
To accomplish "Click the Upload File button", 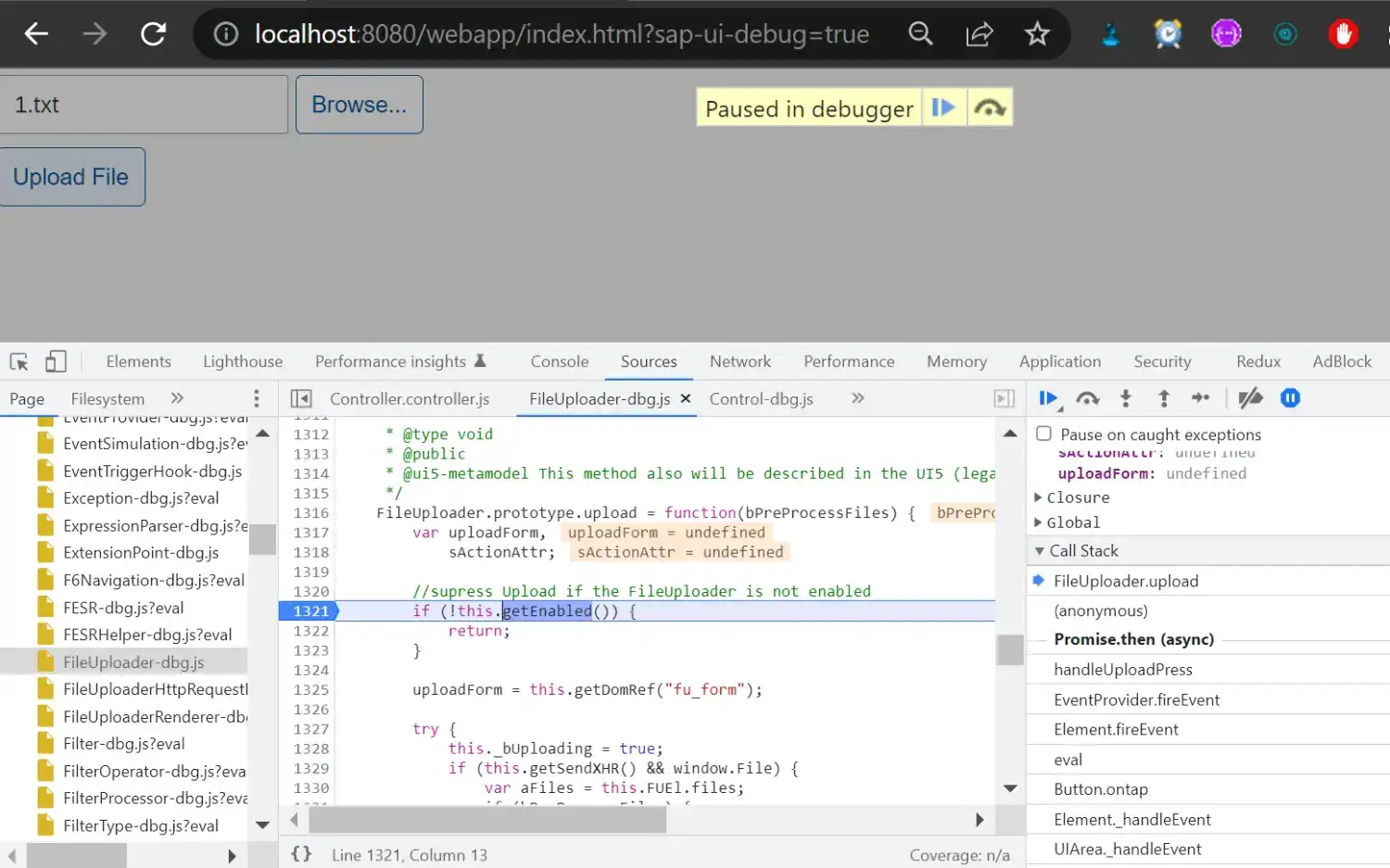I will point(71,177).
